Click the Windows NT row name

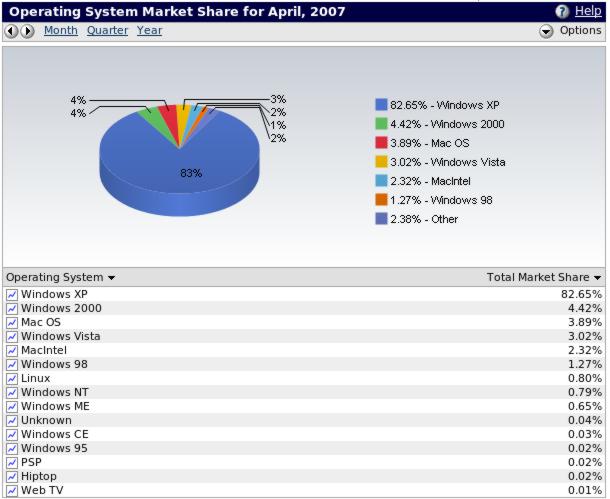pos(55,392)
